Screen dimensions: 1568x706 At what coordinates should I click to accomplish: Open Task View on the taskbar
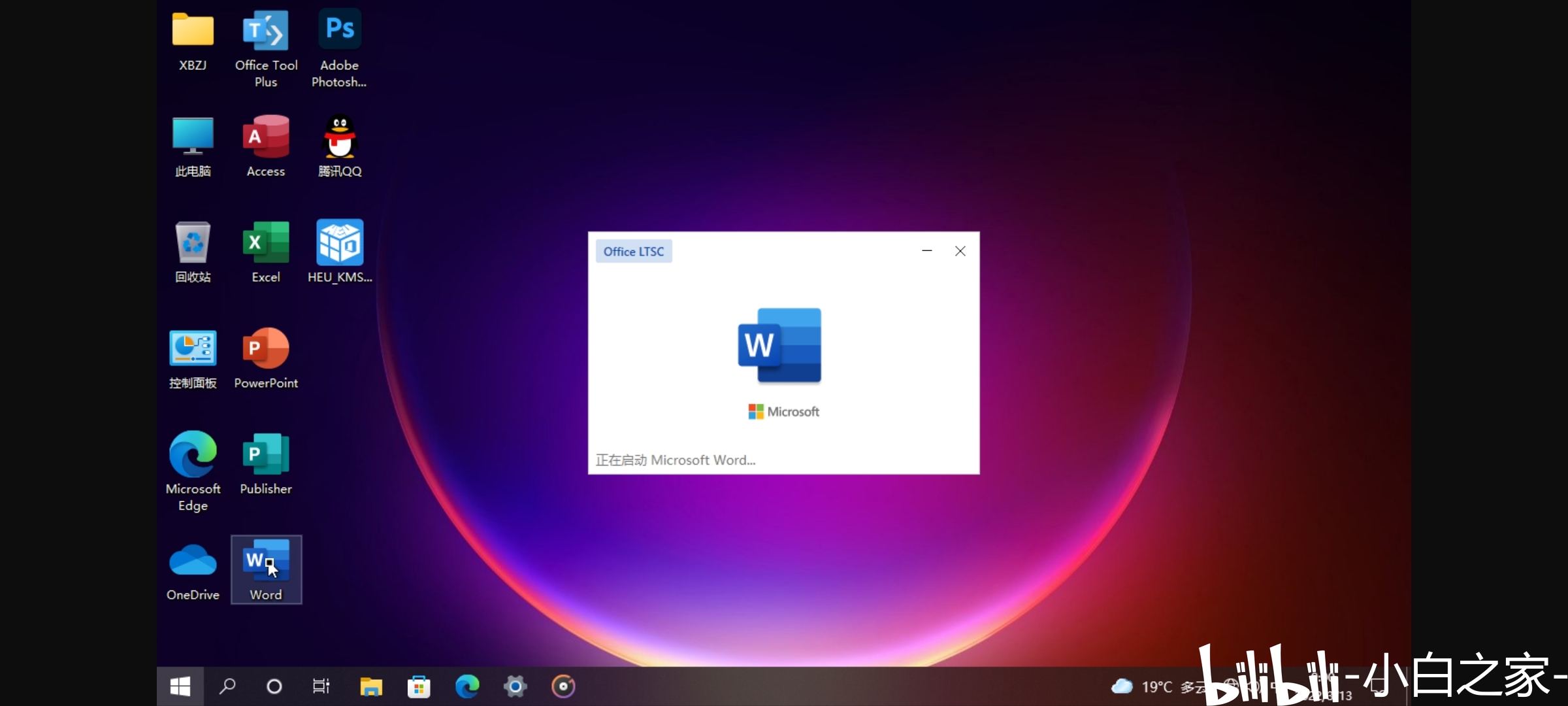point(321,686)
